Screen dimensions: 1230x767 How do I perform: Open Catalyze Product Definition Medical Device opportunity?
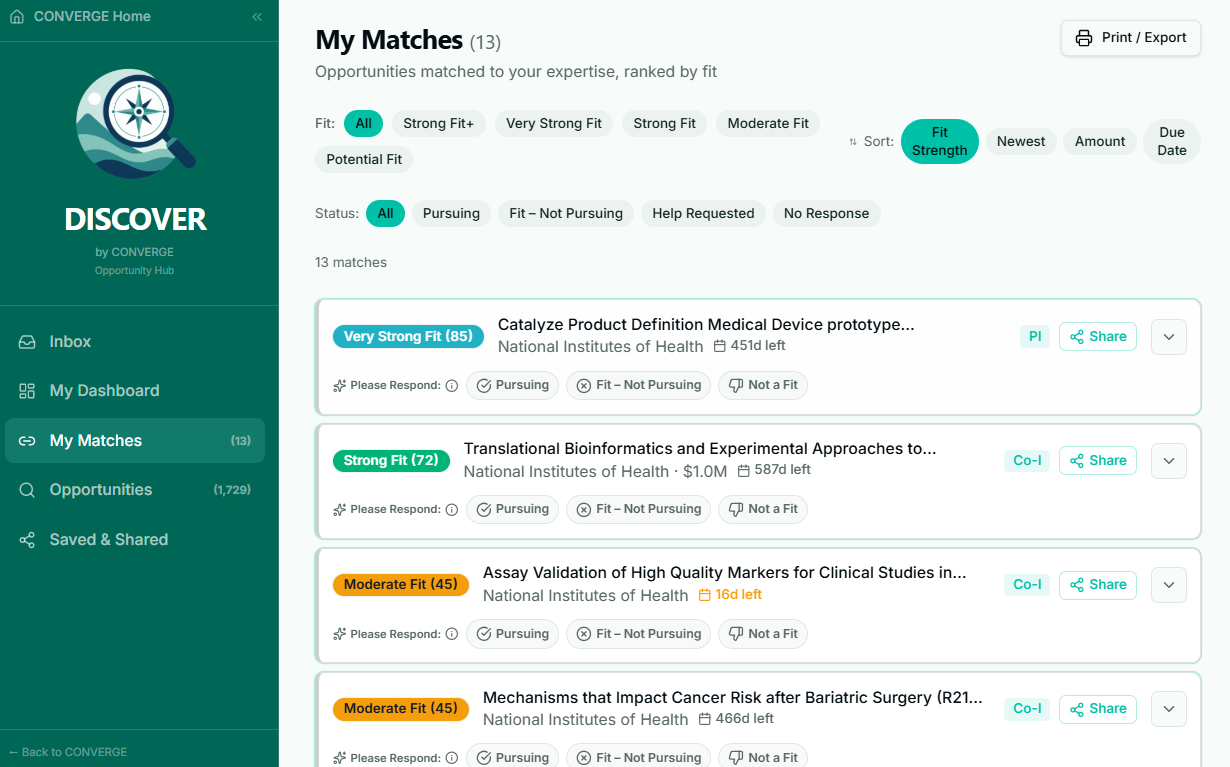click(x=706, y=325)
